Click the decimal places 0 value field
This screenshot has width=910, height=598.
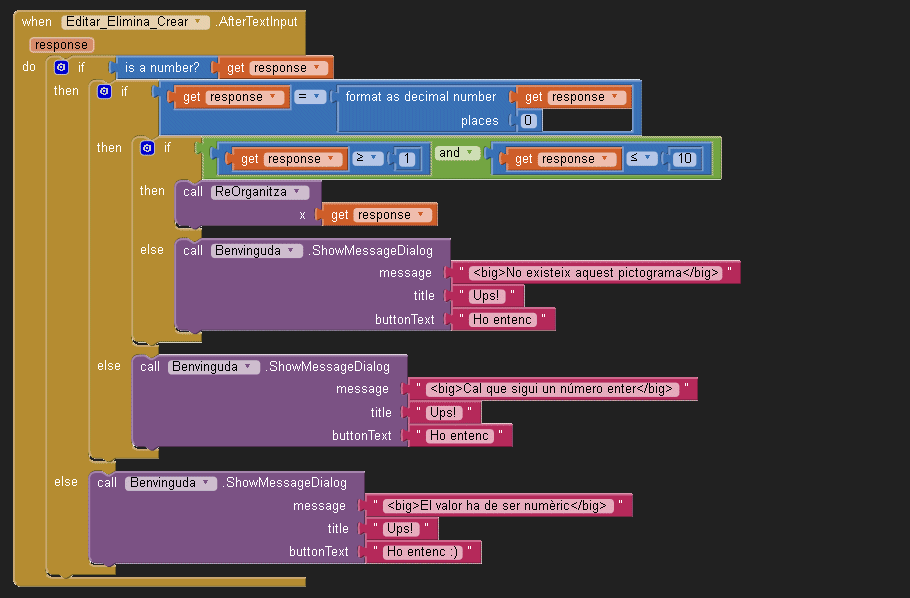(x=529, y=121)
